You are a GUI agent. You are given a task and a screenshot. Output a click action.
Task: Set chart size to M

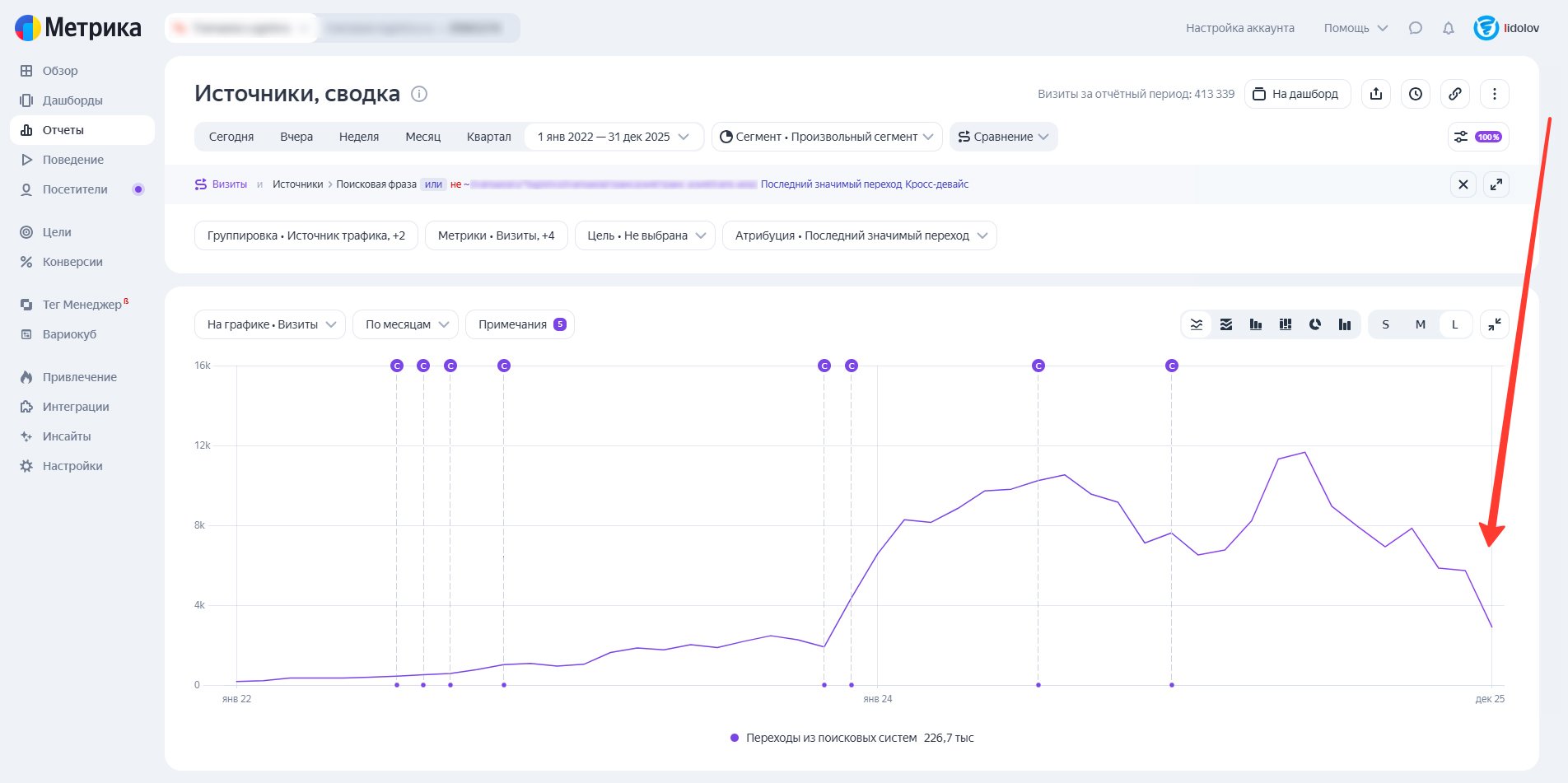click(1421, 324)
